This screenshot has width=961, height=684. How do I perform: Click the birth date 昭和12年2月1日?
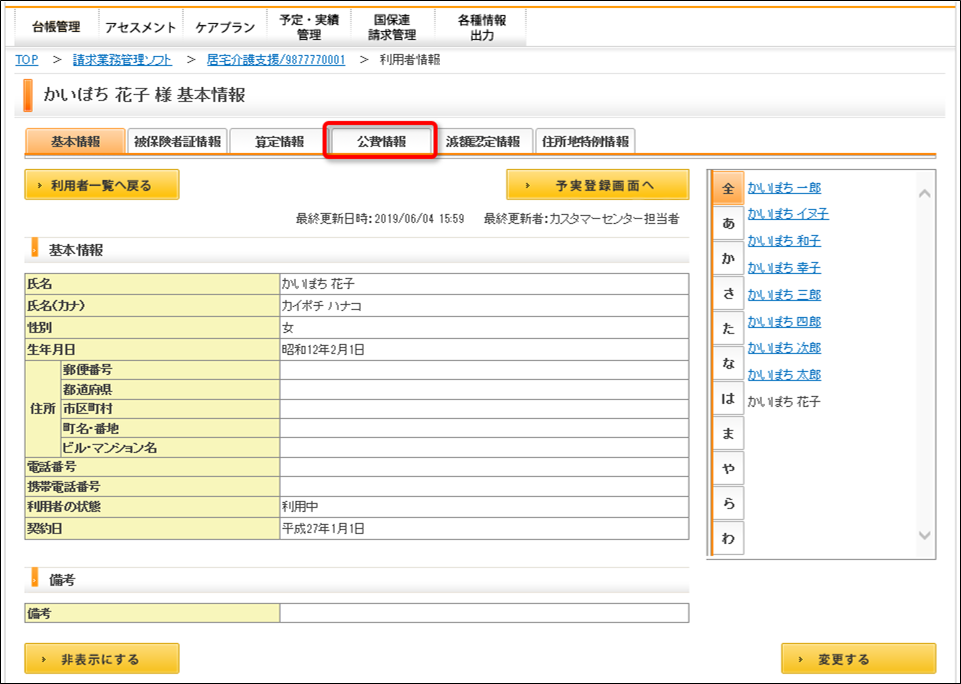(323, 350)
